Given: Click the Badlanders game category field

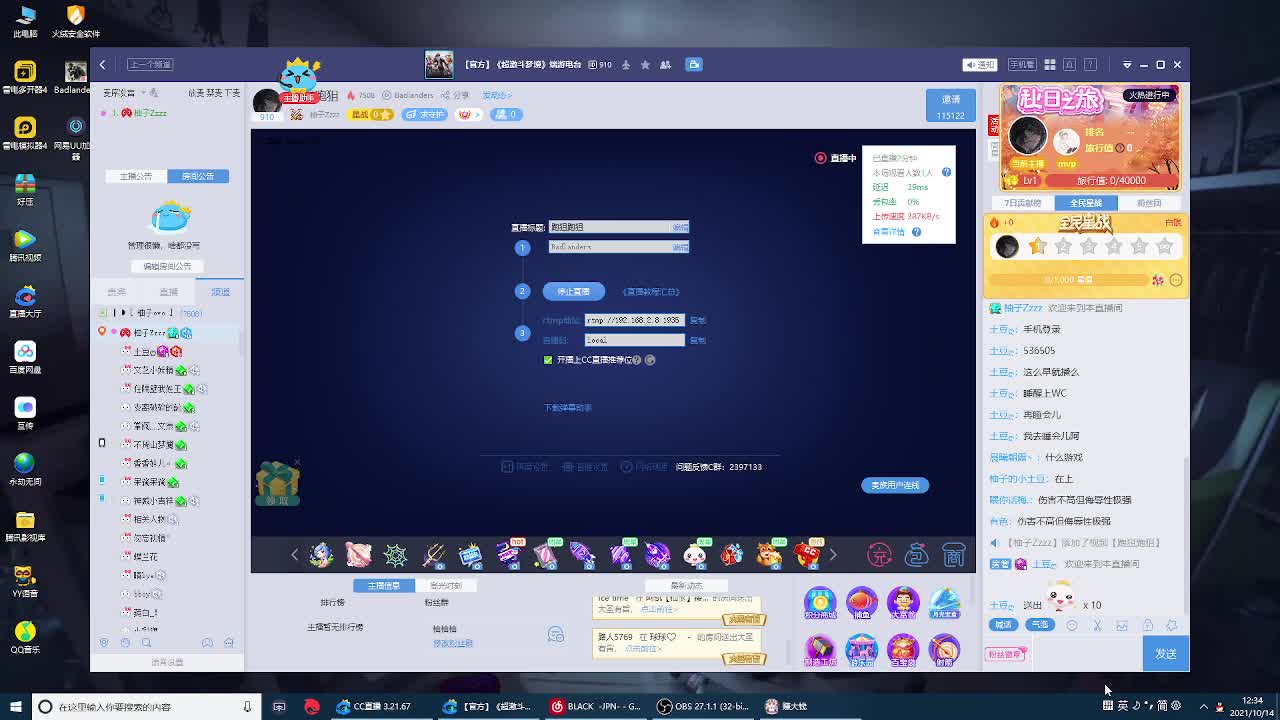Looking at the screenshot, I should tap(618, 247).
